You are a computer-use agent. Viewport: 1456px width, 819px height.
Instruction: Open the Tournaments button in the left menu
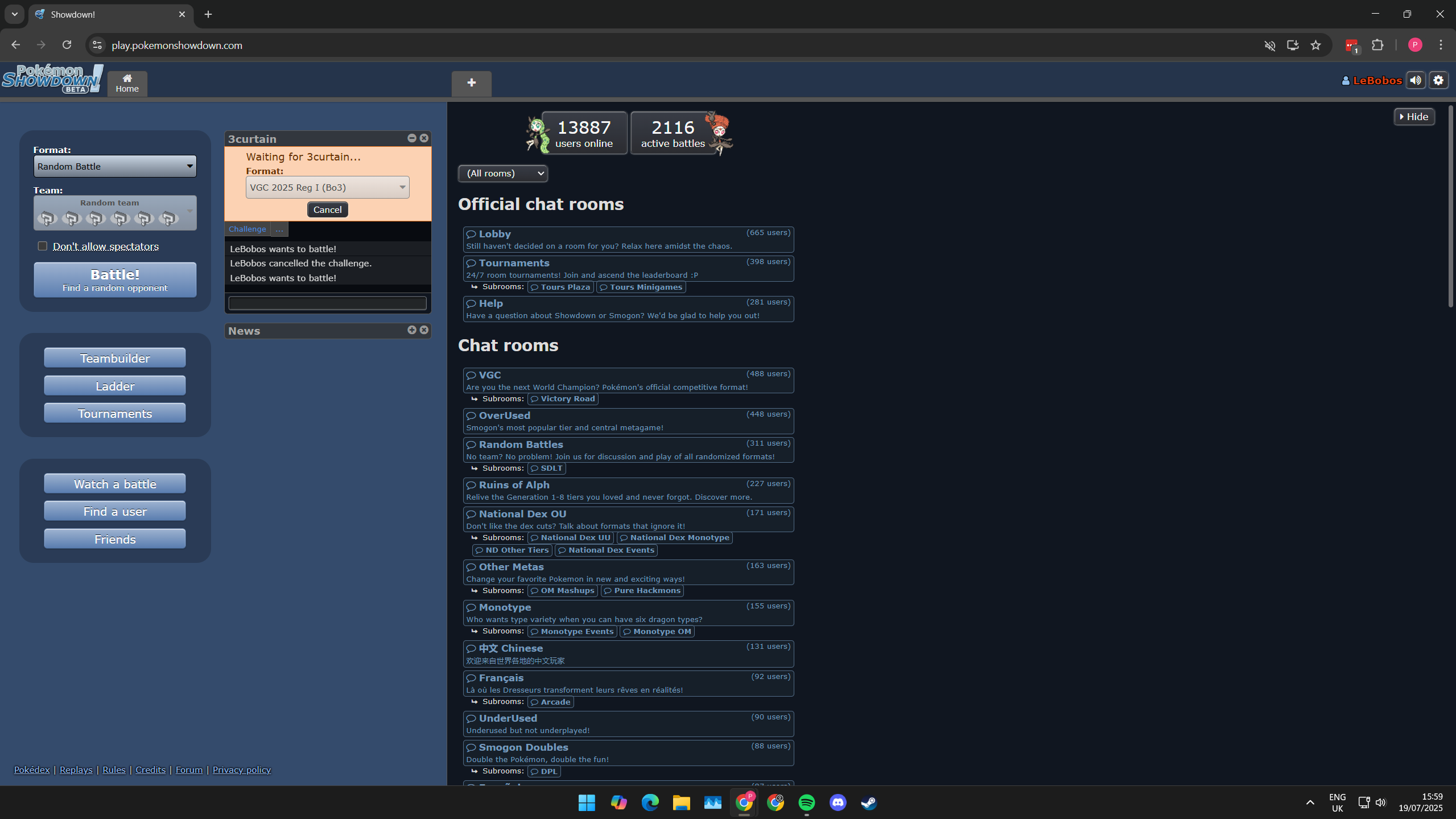click(115, 413)
